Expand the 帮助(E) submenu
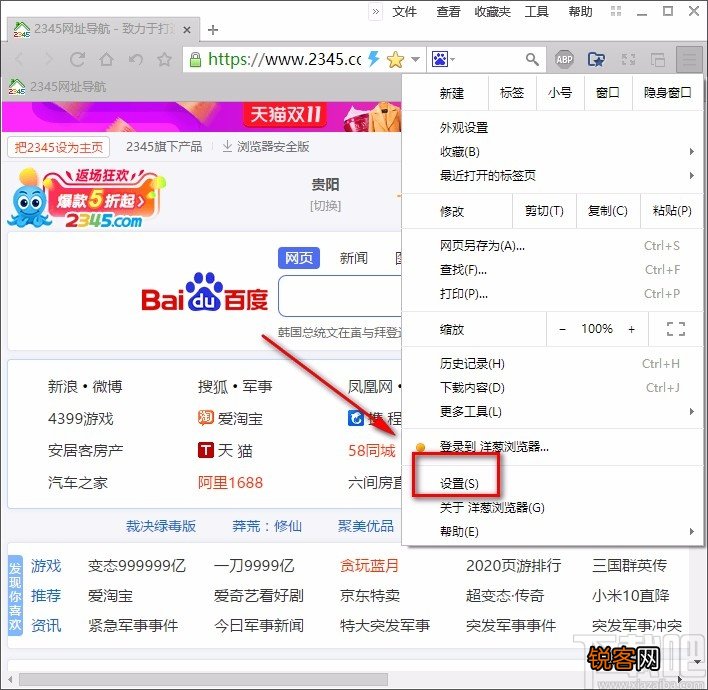This screenshot has width=708, height=690. (x=691, y=531)
